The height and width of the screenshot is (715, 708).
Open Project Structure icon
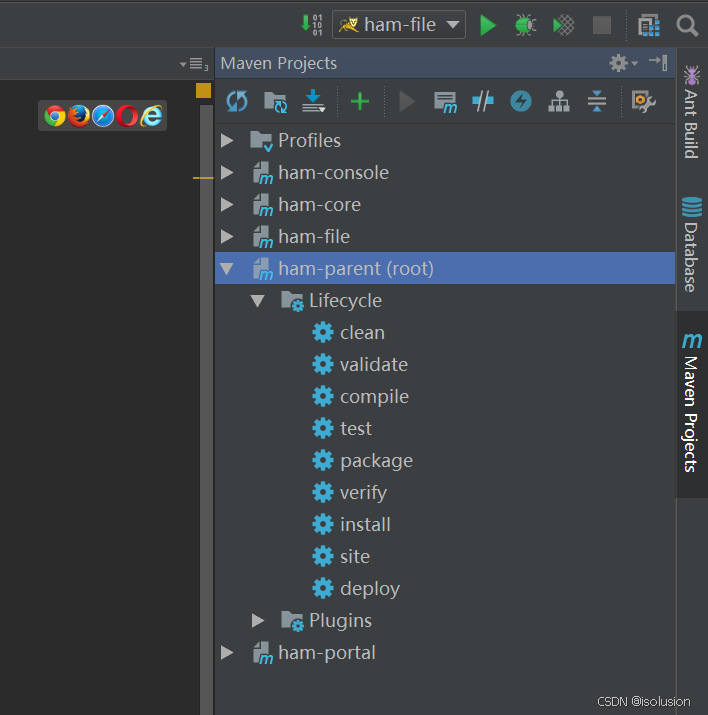pyautogui.click(x=649, y=25)
